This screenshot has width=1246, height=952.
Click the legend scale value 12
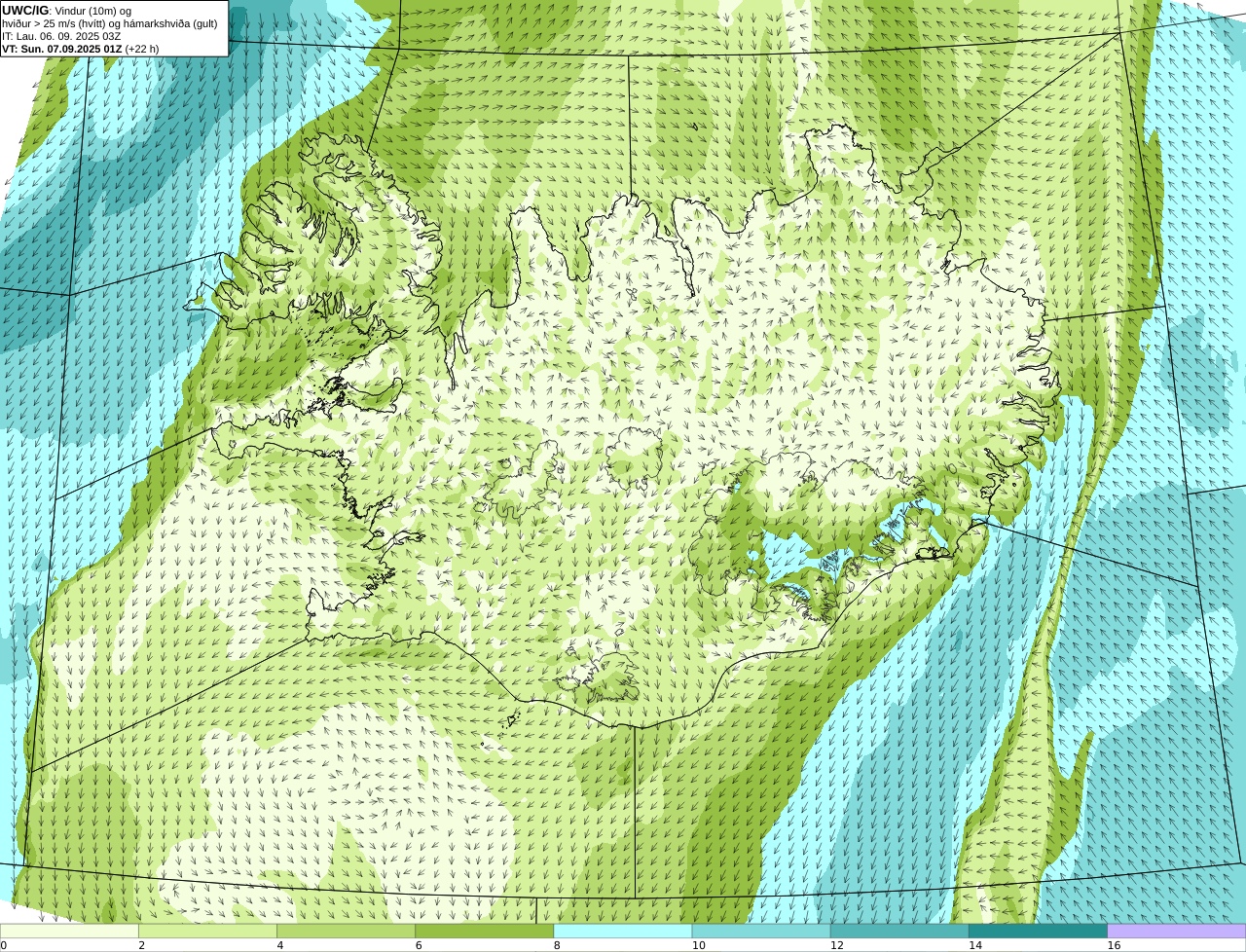pos(836,945)
